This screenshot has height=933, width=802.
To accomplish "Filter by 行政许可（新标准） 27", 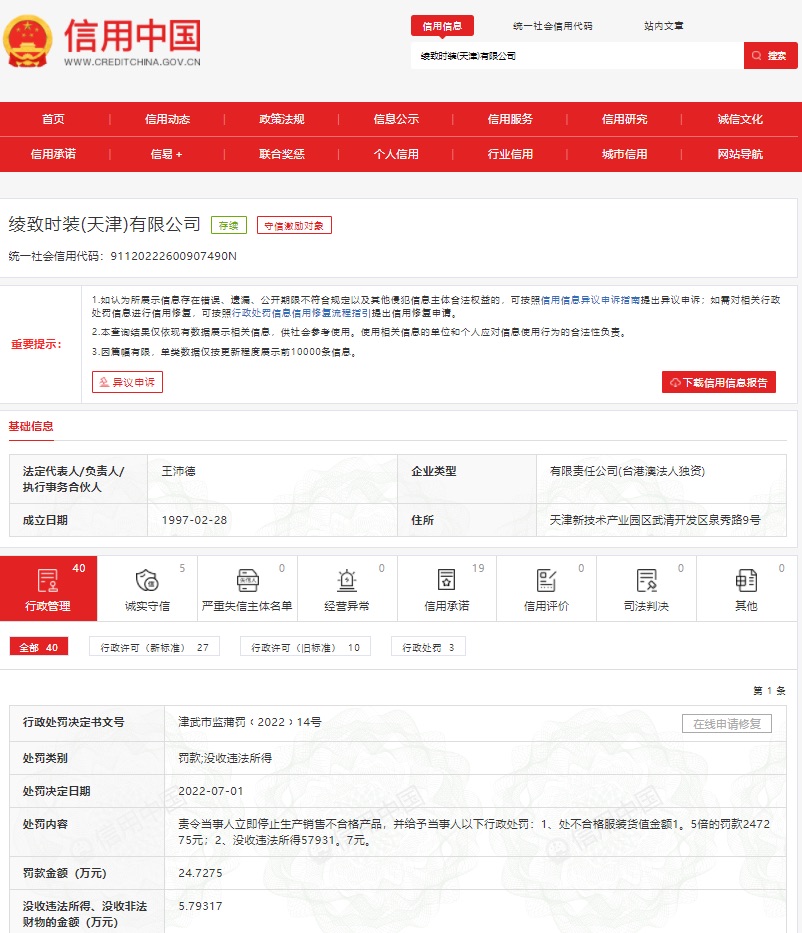I will tap(154, 647).
